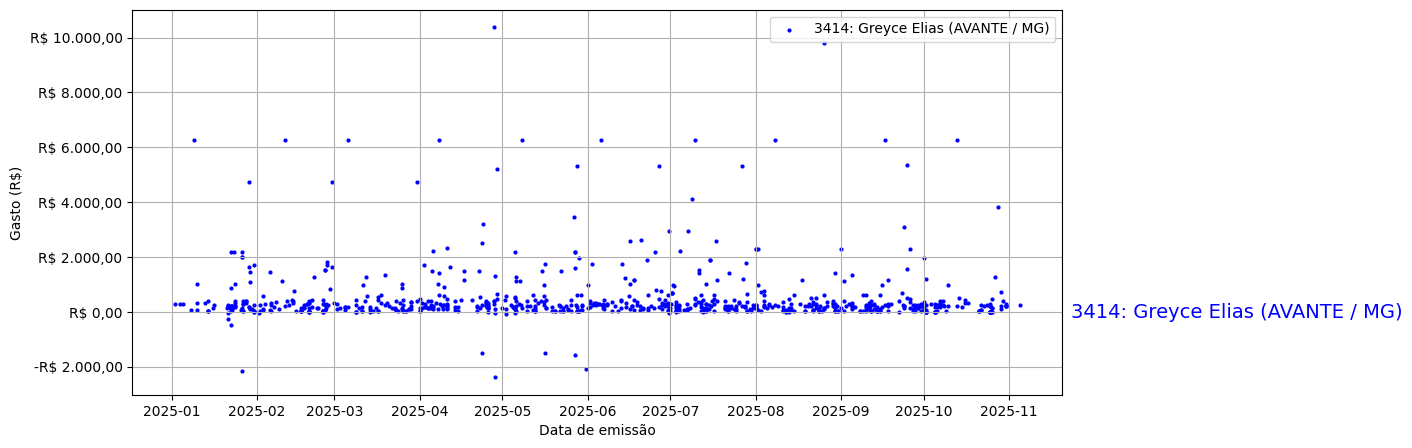Click the R$ 0,00 y-axis tick

[96, 313]
